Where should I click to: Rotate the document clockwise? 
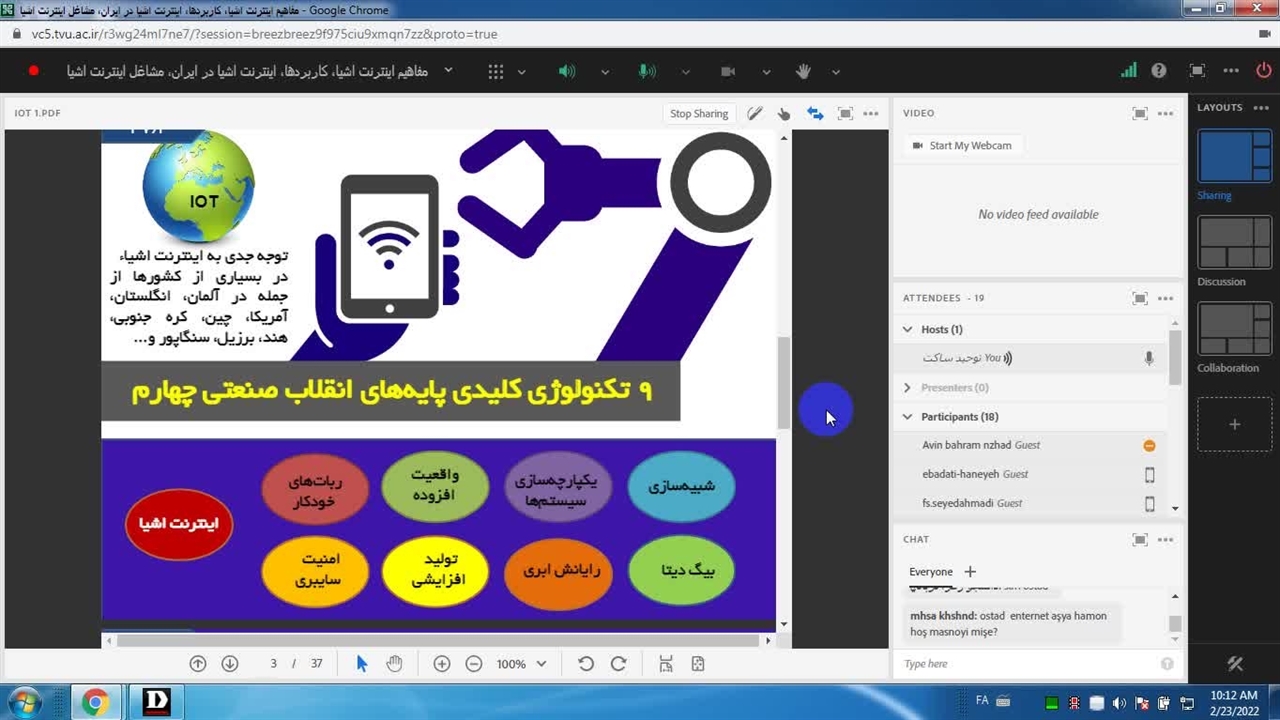618,664
